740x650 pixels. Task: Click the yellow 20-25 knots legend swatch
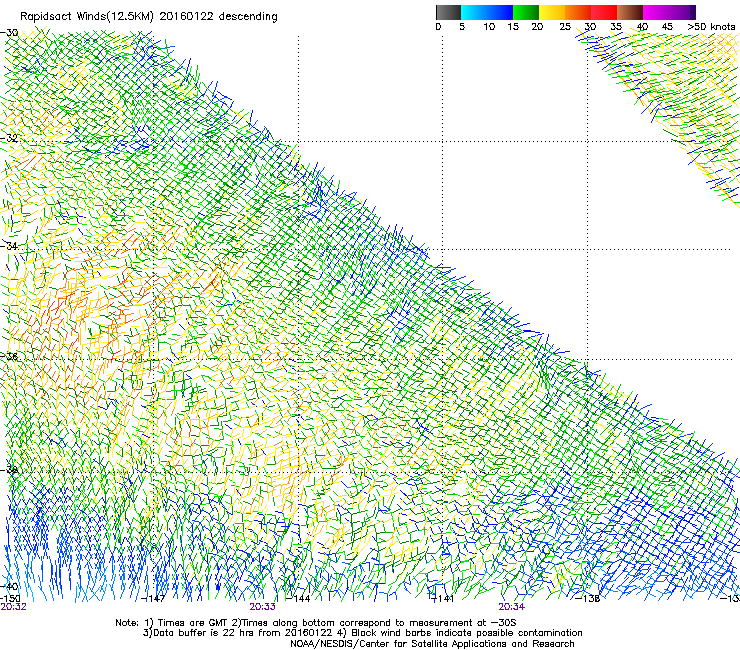coord(552,12)
